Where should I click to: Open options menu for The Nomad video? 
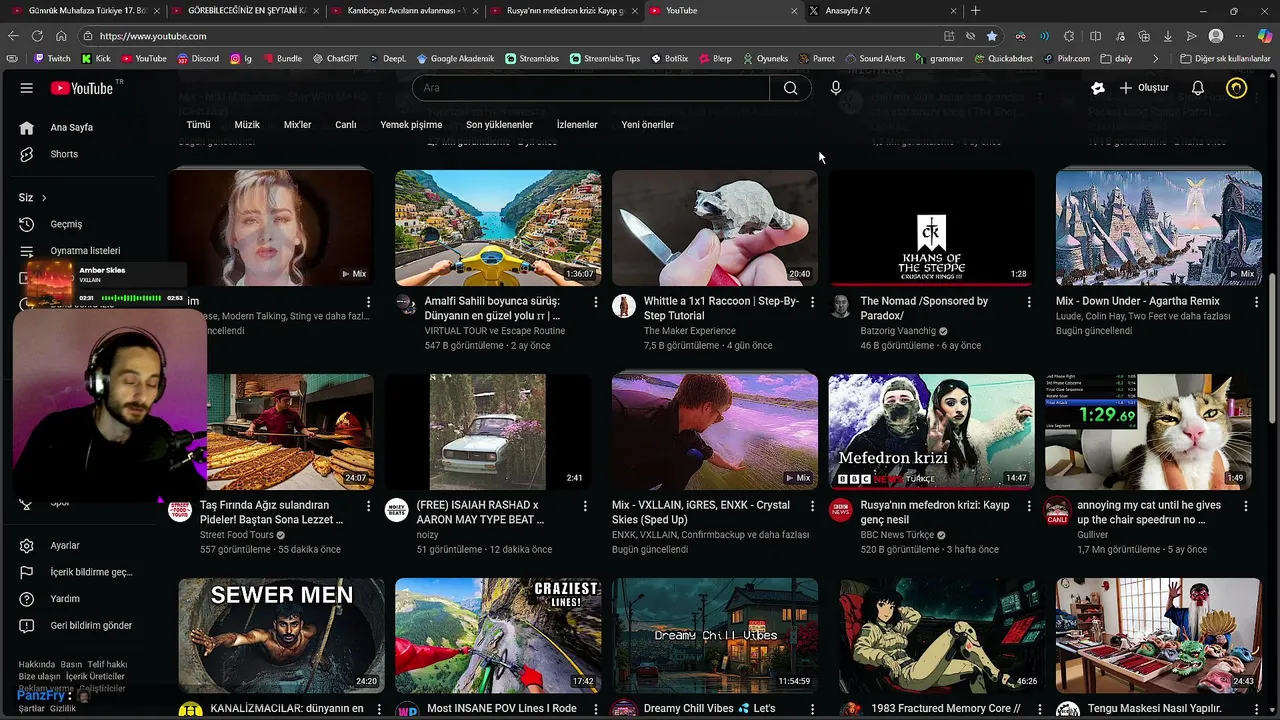[1029, 302]
